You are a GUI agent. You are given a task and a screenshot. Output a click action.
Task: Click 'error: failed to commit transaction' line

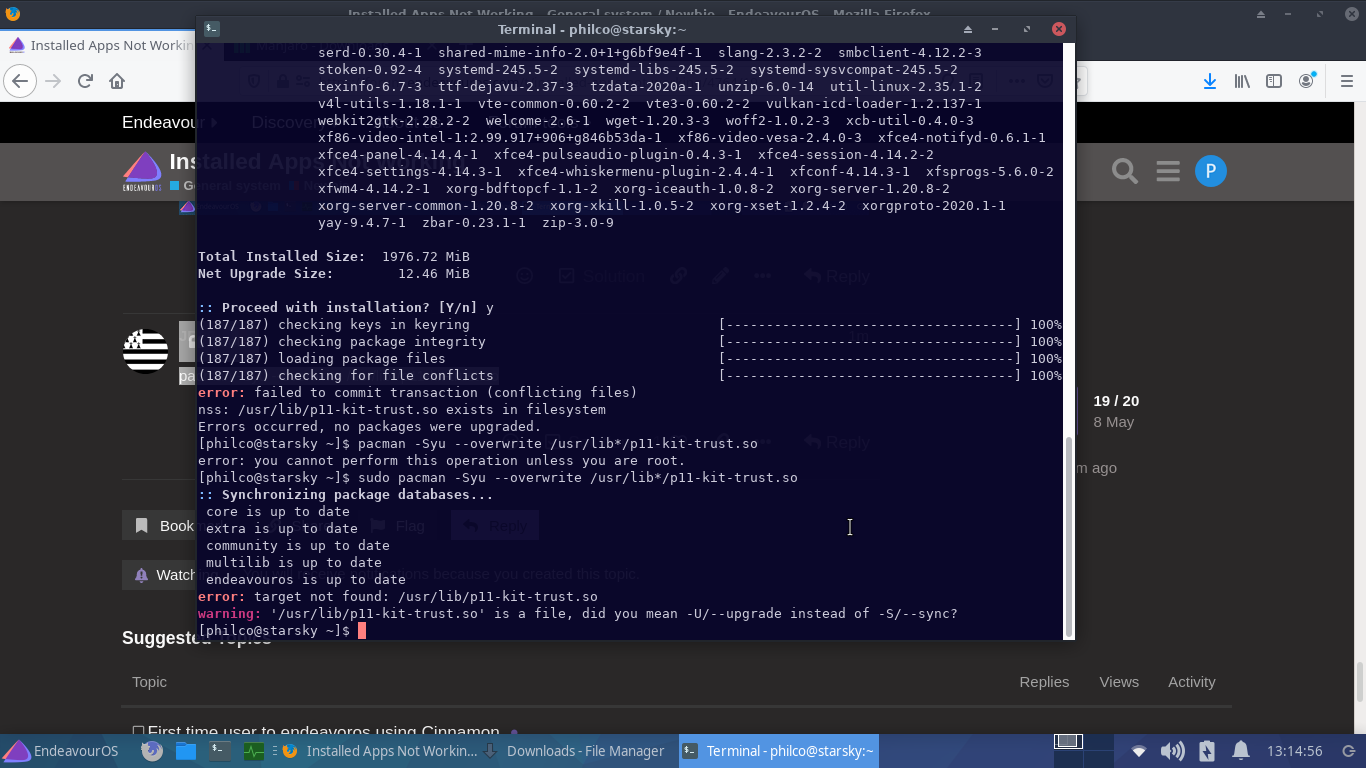click(418, 392)
